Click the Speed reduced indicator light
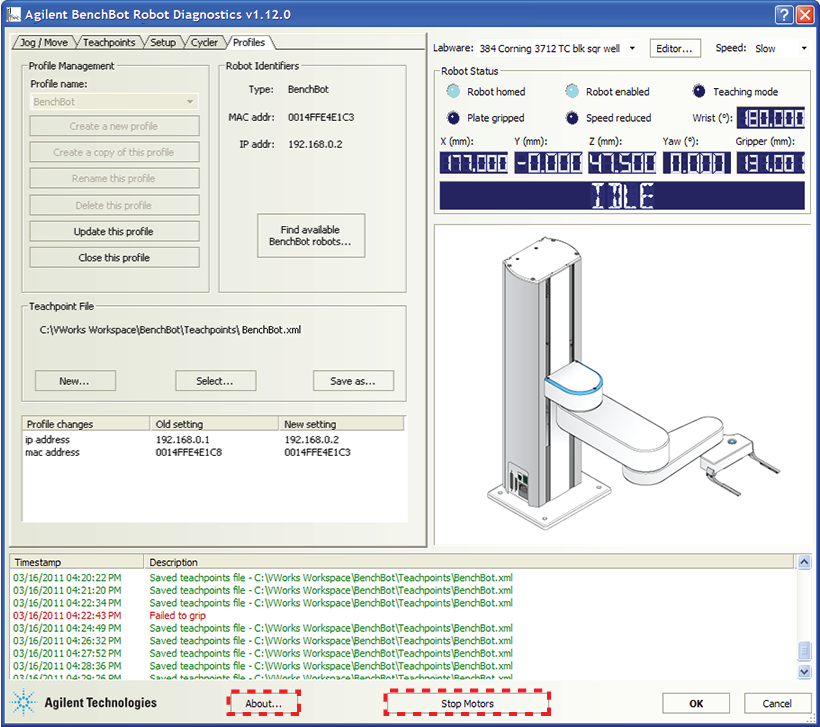Viewport: 820px width, 727px height. tap(572, 118)
